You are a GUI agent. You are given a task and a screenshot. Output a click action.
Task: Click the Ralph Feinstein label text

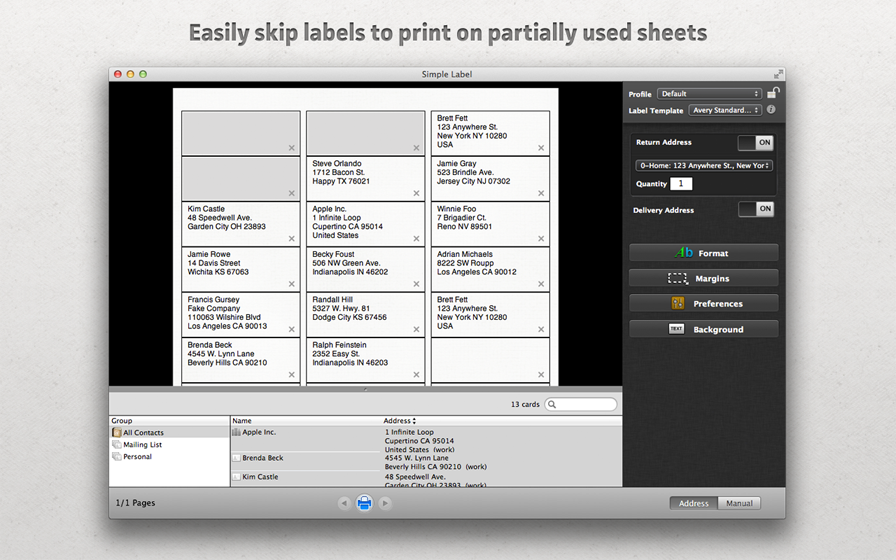(x=350, y=354)
